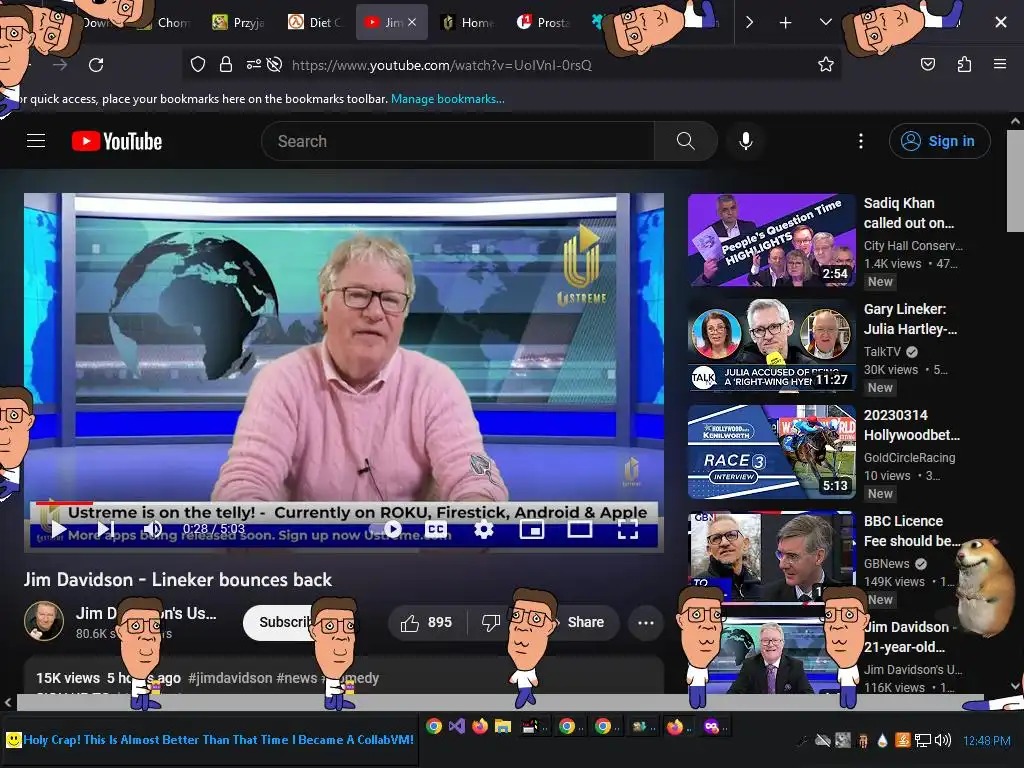The width and height of the screenshot is (1024, 768).
Task: Open File Explorer from taskbar
Action: (x=502, y=726)
